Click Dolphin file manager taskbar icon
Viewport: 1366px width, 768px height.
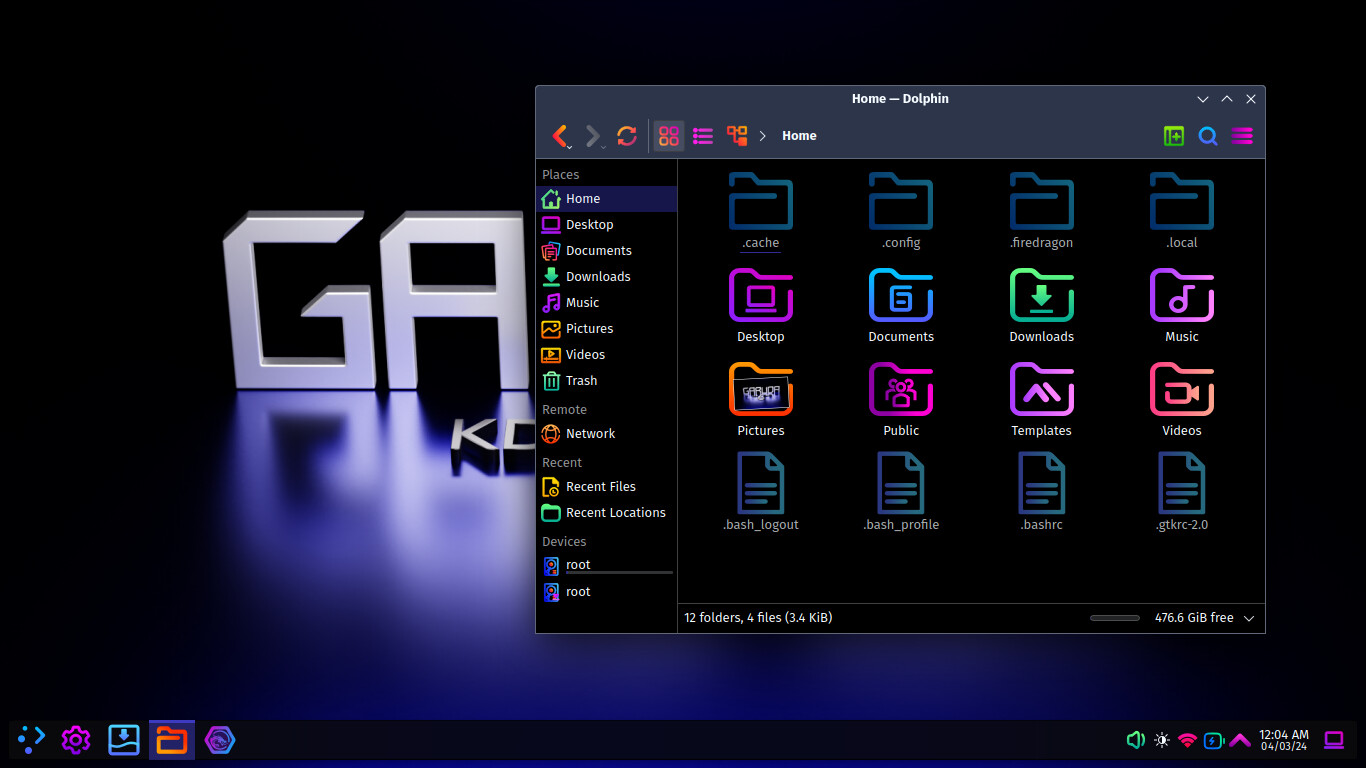tap(172, 740)
